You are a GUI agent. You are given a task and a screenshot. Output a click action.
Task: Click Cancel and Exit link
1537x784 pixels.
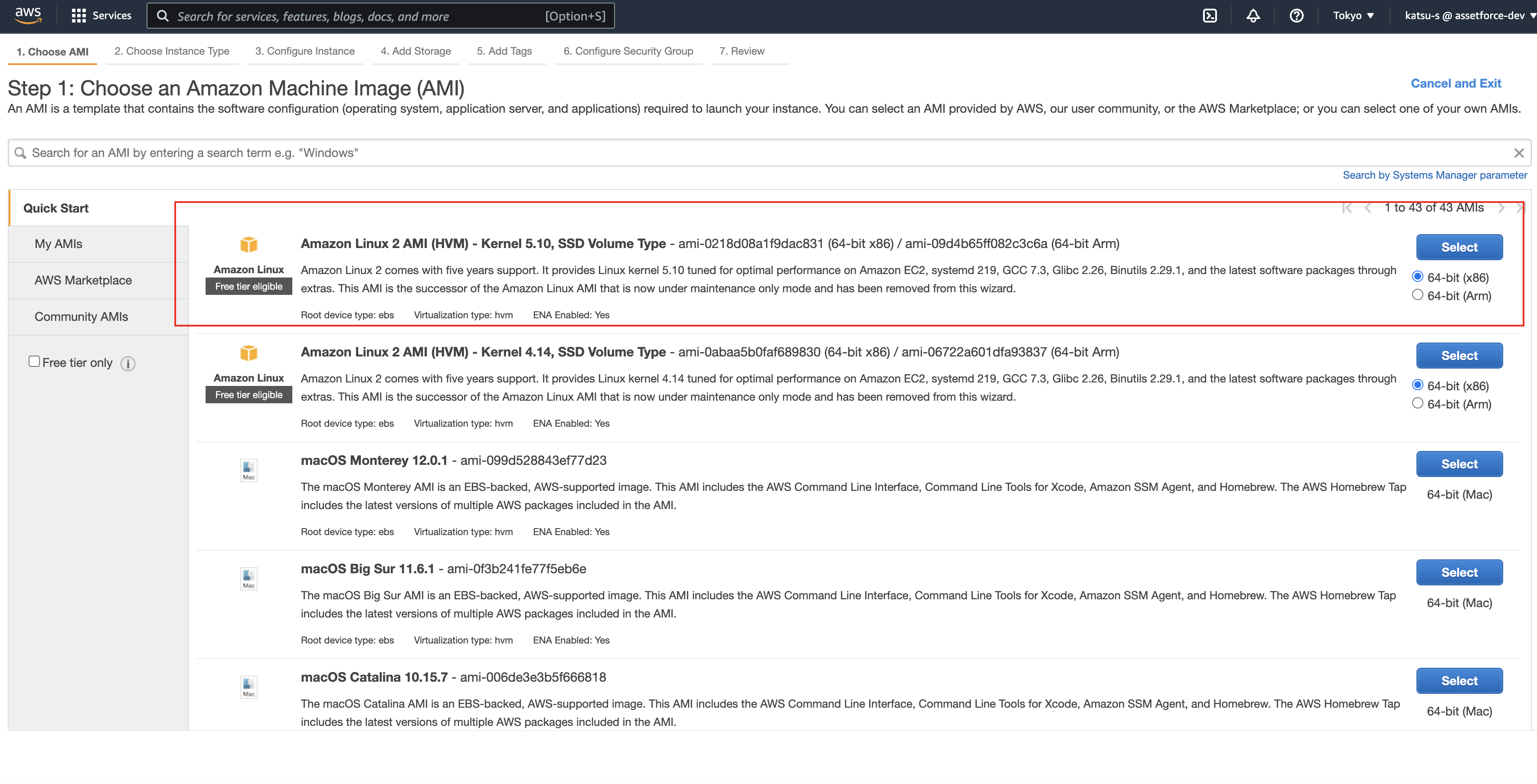(x=1456, y=83)
